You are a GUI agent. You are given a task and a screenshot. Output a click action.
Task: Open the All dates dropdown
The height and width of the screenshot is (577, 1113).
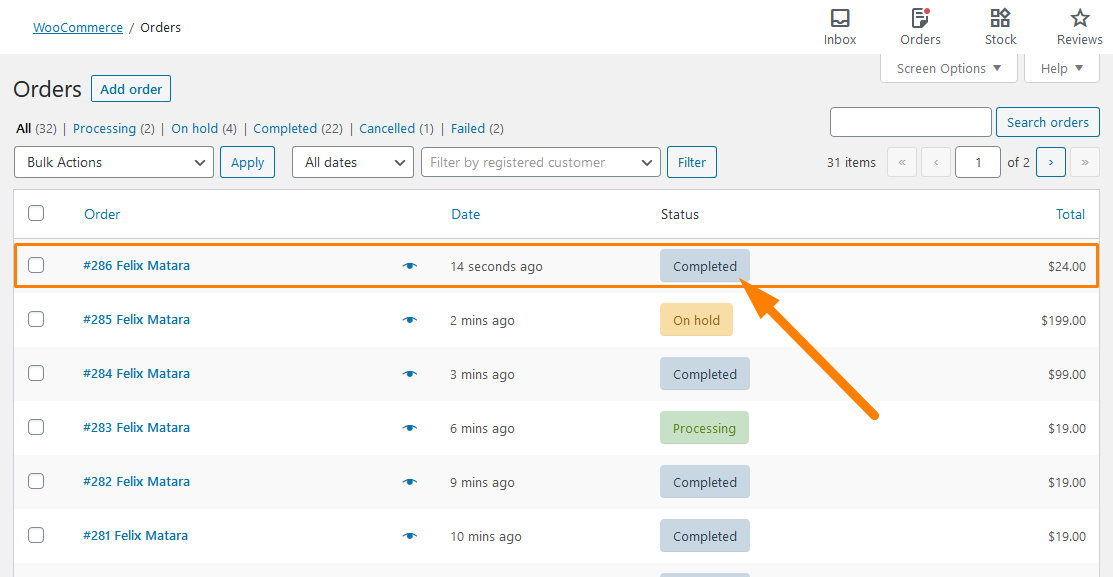[x=353, y=163]
